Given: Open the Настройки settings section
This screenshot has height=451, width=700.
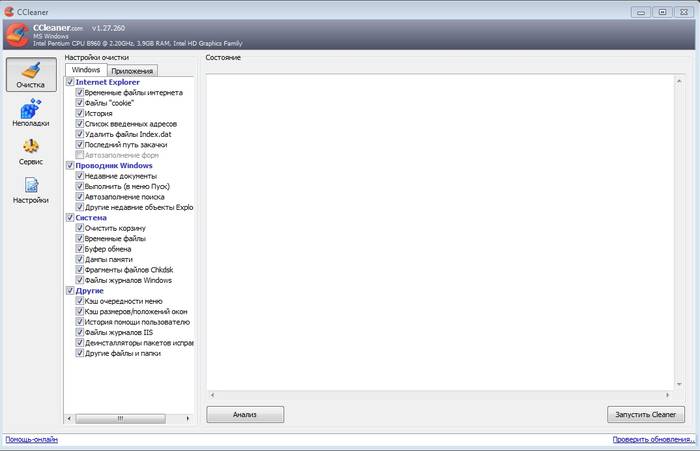Looking at the screenshot, I should 30,190.
